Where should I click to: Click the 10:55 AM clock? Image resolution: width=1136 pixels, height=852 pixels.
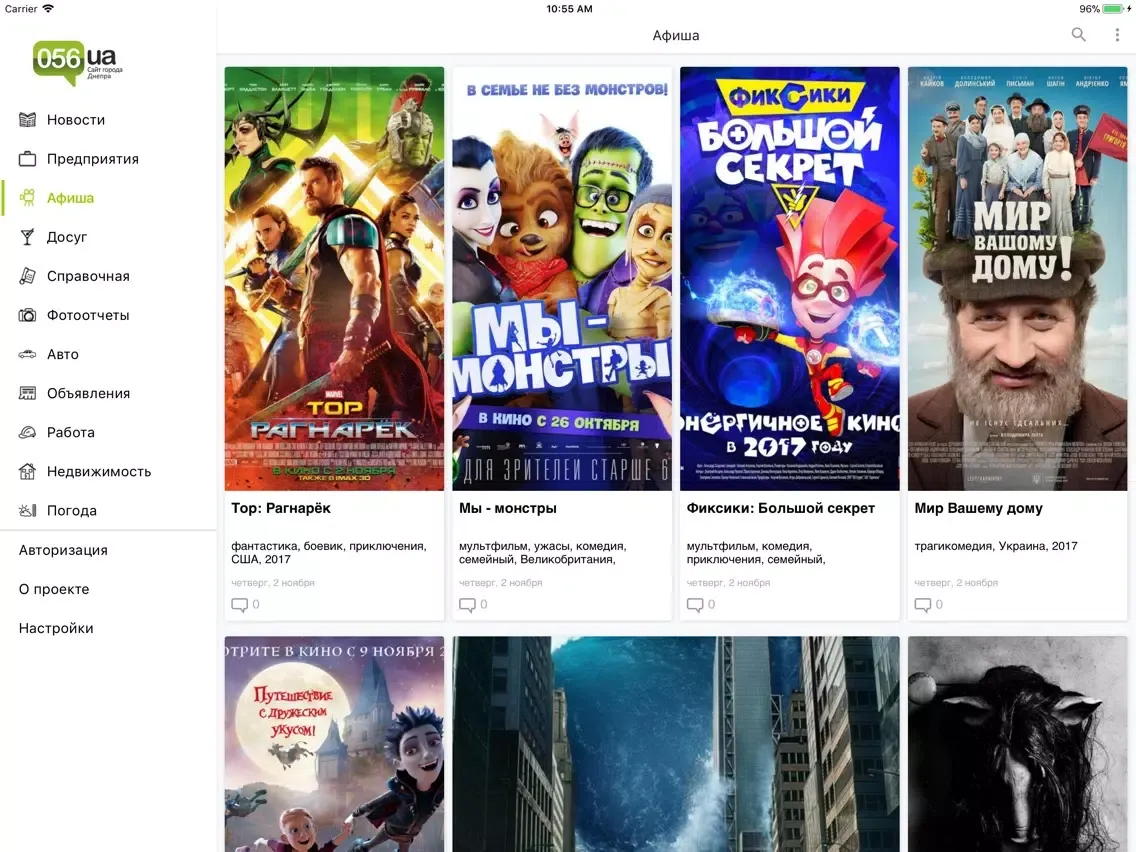point(569,9)
